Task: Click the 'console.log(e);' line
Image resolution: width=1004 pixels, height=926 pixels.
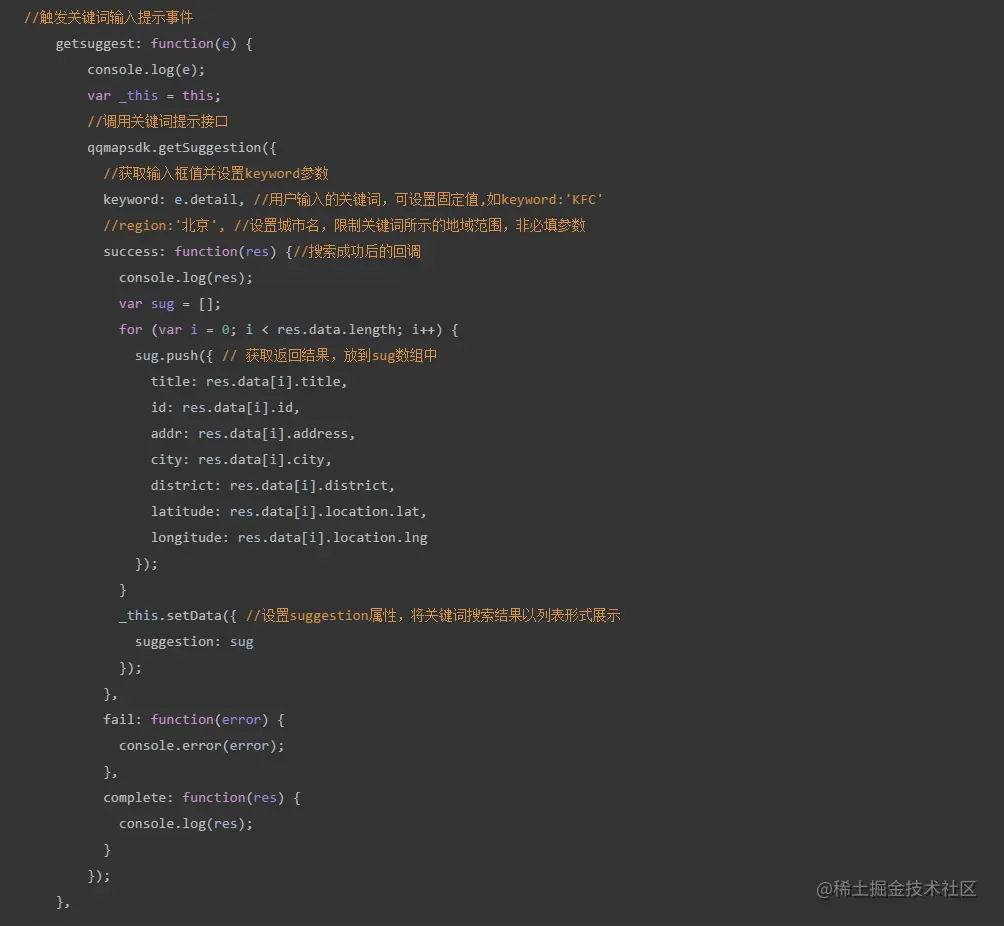Action: click(146, 70)
